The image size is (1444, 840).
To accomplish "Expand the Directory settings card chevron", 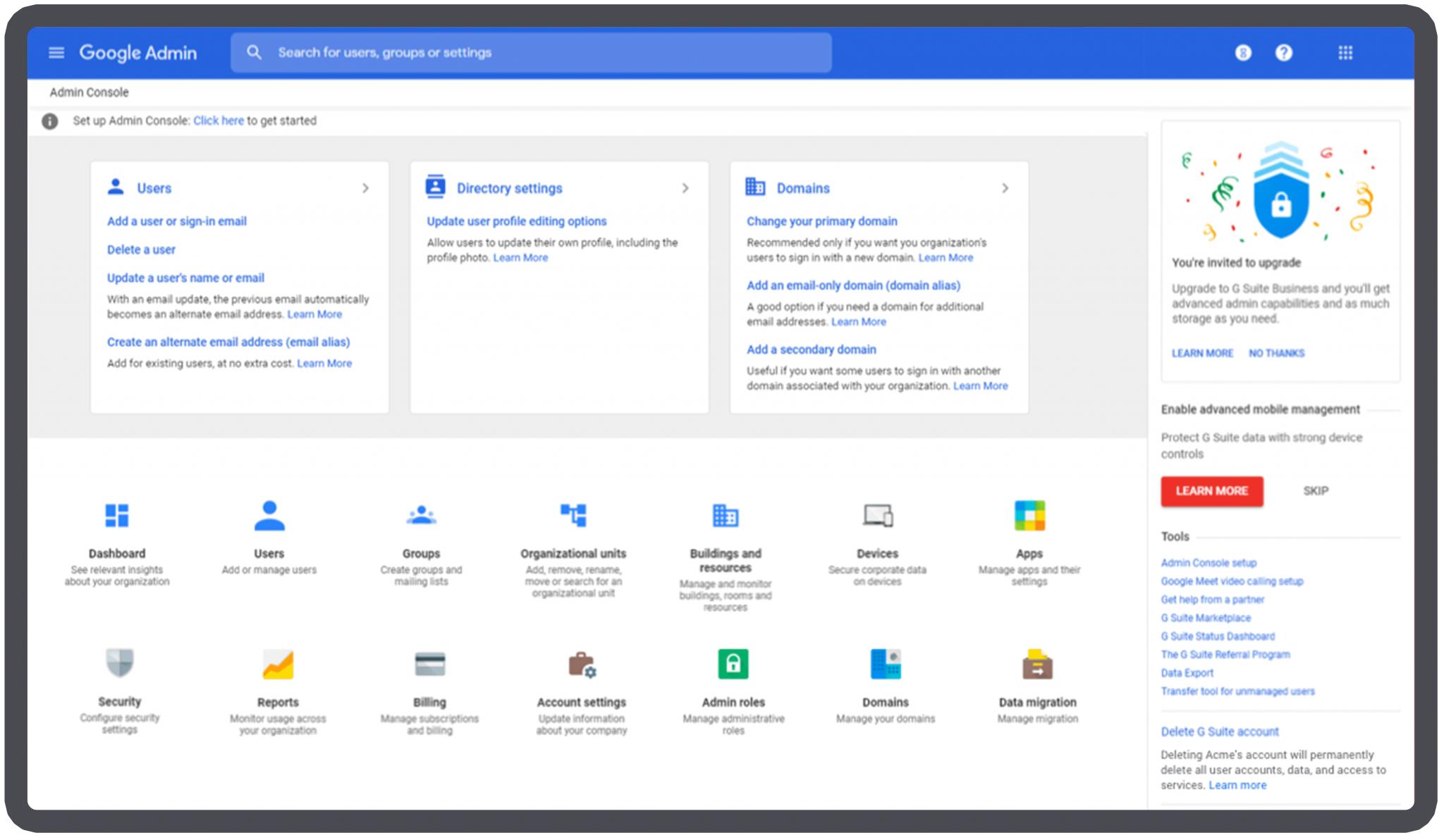I will point(685,188).
